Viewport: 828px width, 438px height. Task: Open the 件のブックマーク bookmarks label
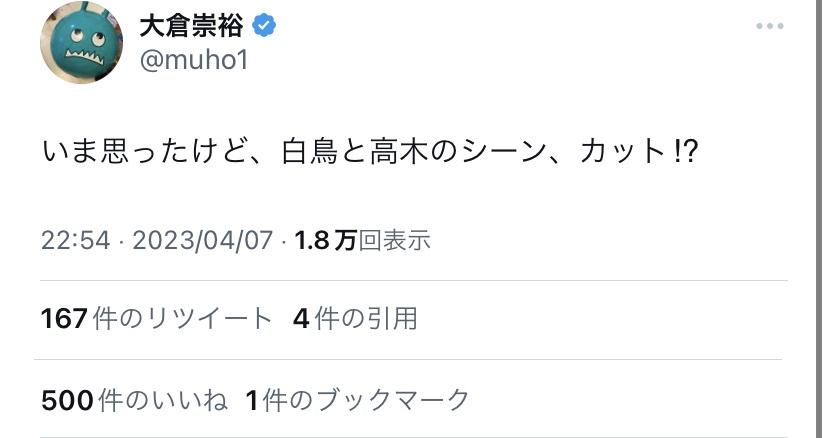pos(365,400)
